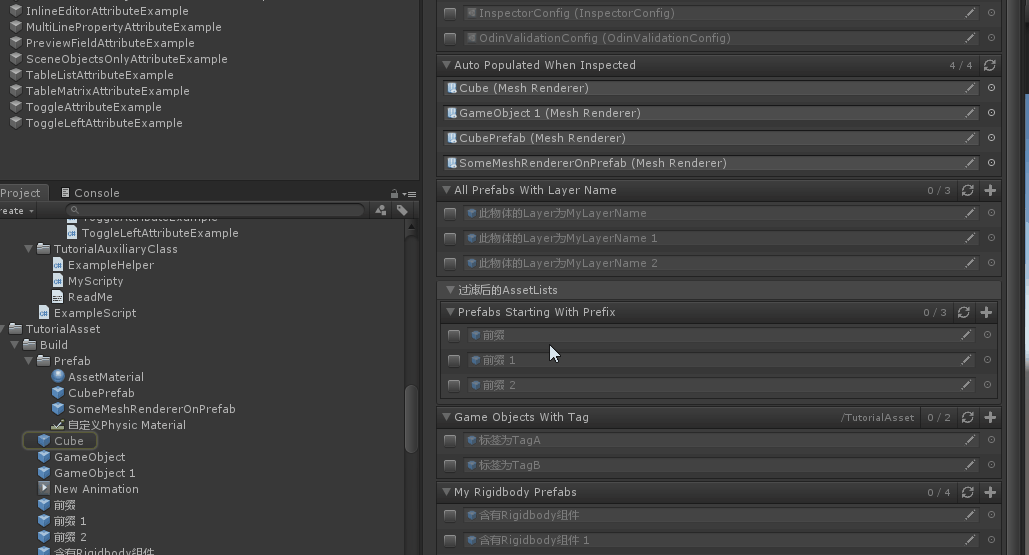Select the New Animation asset

click(96, 489)
